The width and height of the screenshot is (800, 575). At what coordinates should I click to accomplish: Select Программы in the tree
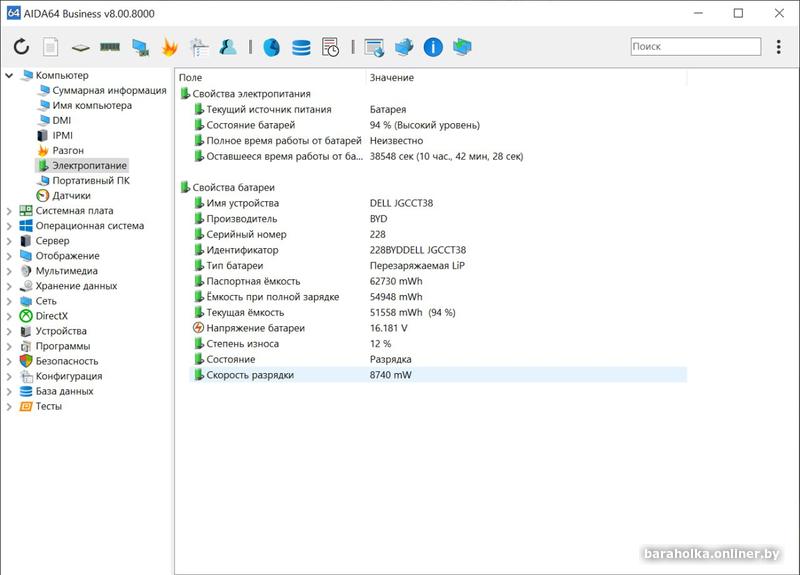[63, 346]
